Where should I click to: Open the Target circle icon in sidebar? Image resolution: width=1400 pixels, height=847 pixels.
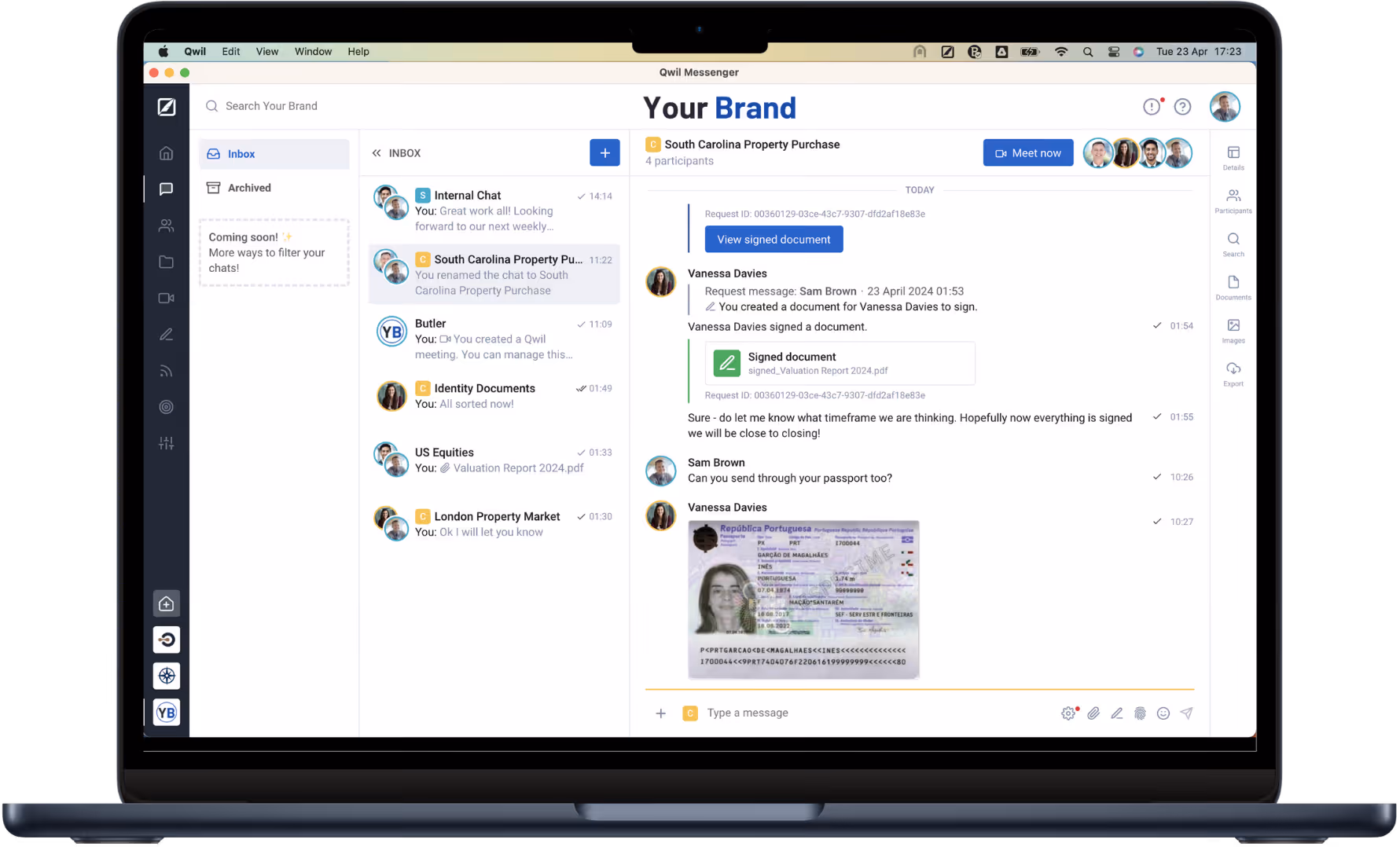coord(166,407)
